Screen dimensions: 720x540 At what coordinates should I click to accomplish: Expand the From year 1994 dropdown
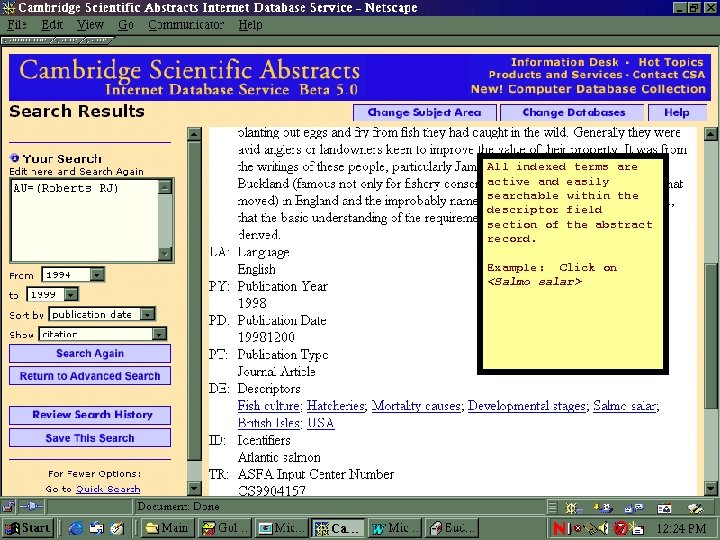click(97, 275)
